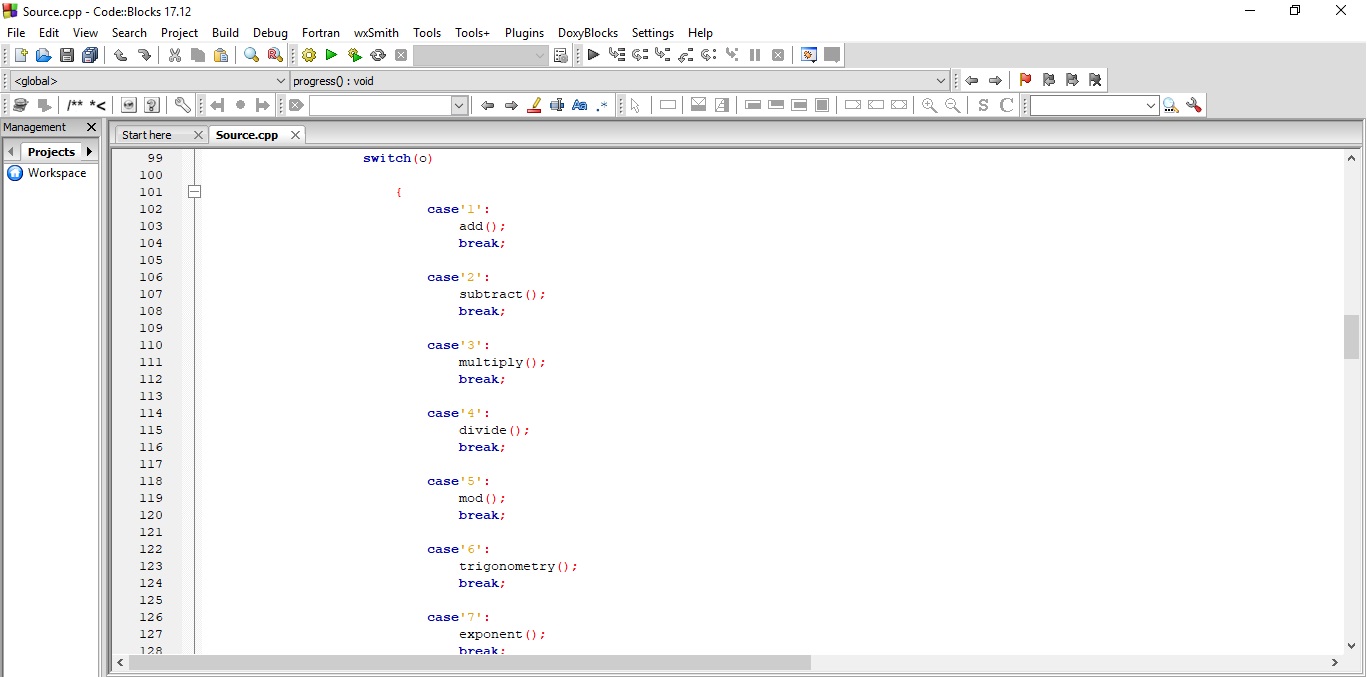
Task: Open DoxyBlocks preferences wrench icon
Action: pyautogui.click(x=182, y=105)
